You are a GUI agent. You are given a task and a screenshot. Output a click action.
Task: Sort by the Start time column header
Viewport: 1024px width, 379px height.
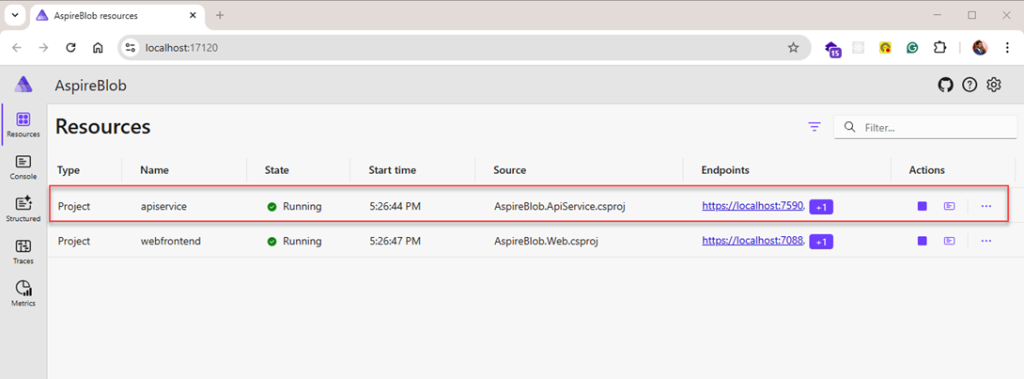click(x=392, y=170)
